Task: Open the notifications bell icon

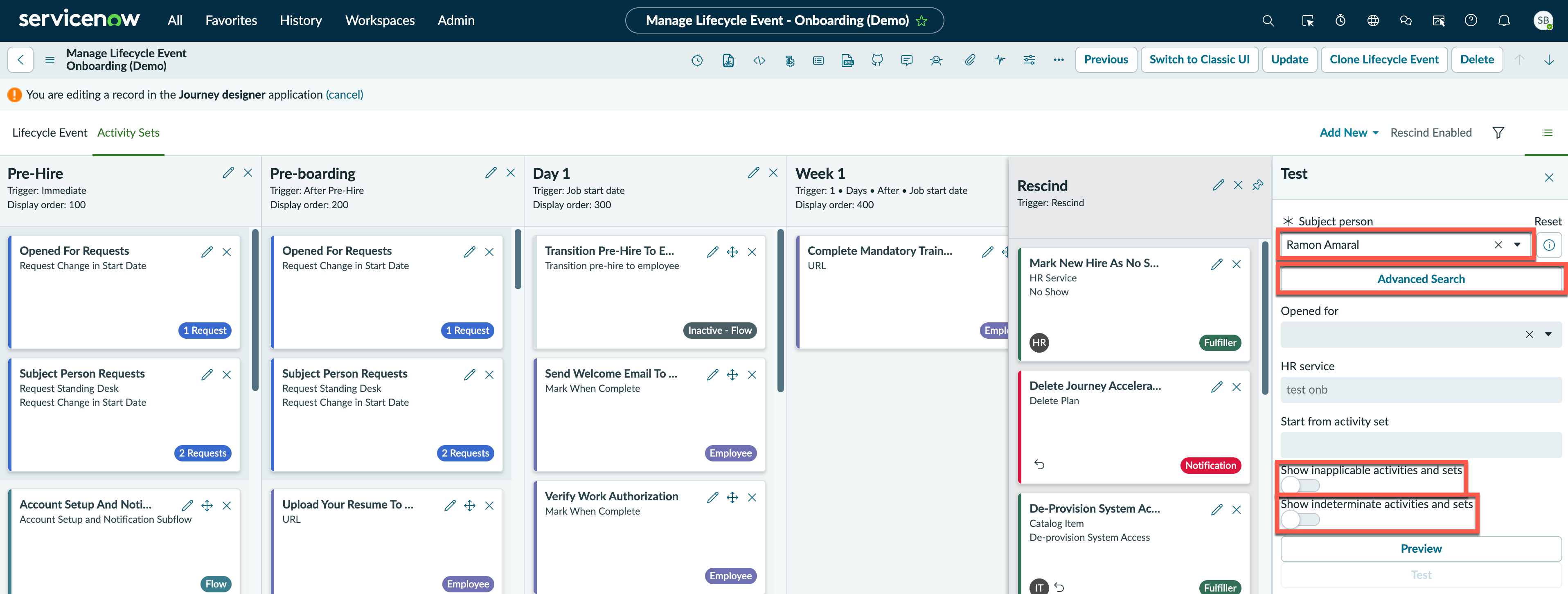Action: click(1503, 21)
